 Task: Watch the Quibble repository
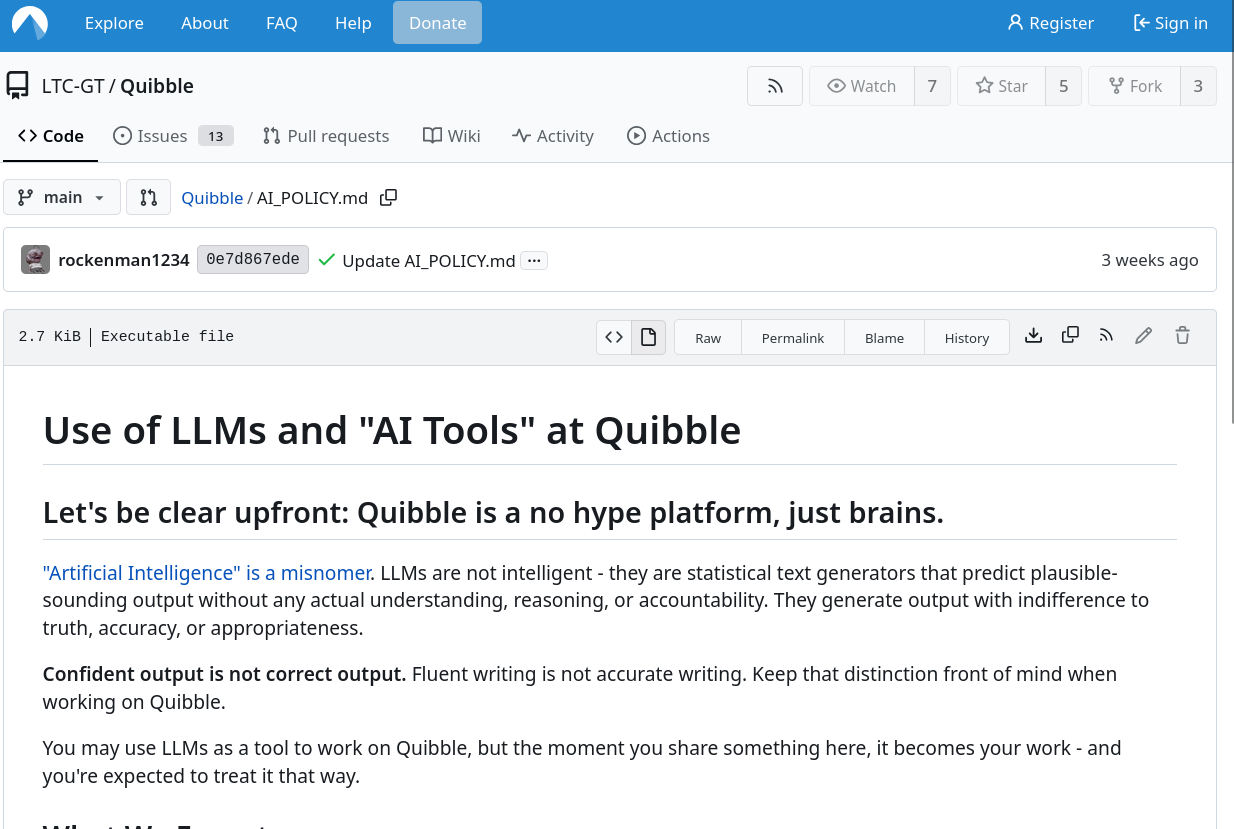(862, 86)
